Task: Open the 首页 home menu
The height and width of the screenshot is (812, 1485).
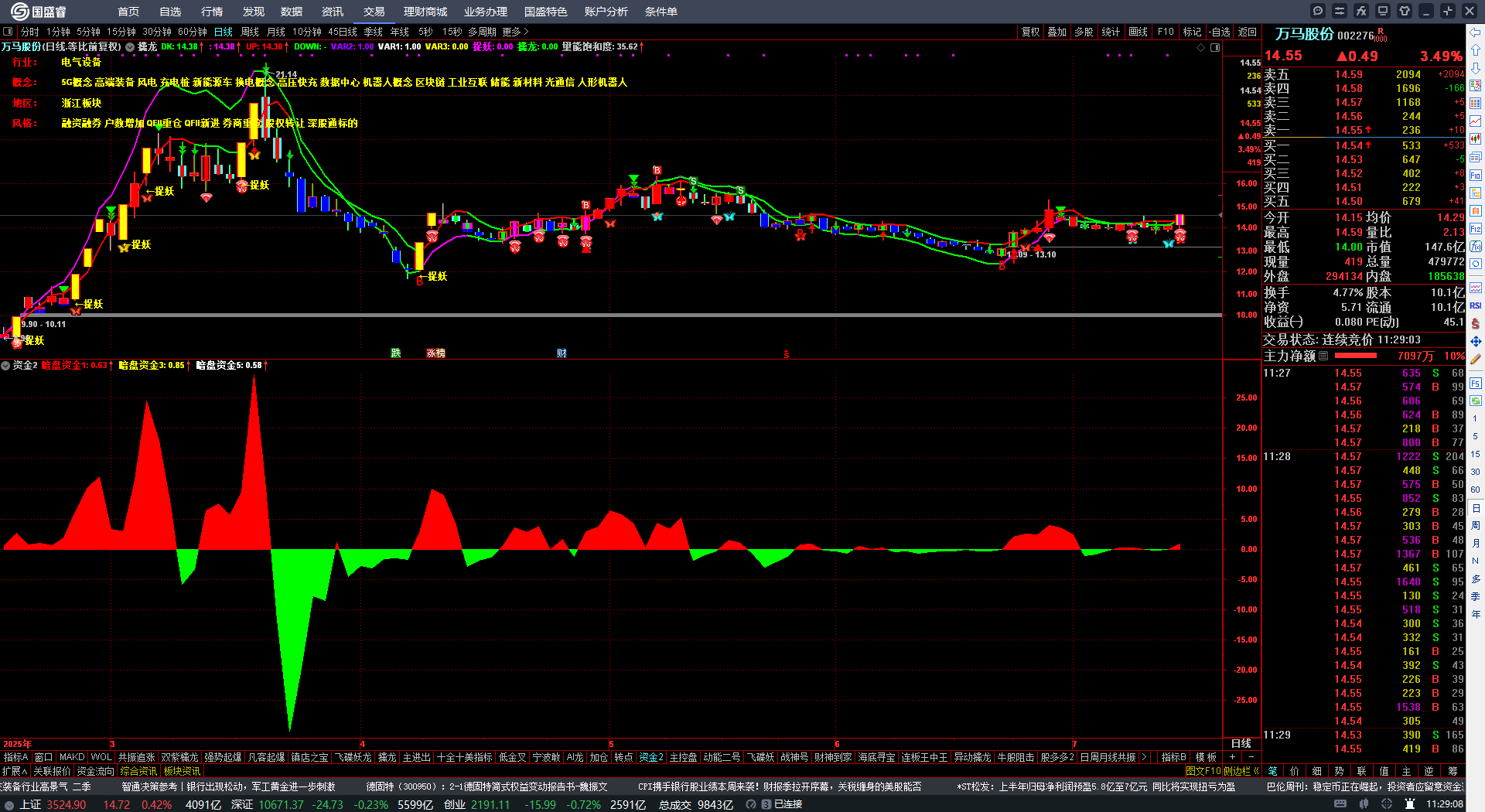Action: 128,12
